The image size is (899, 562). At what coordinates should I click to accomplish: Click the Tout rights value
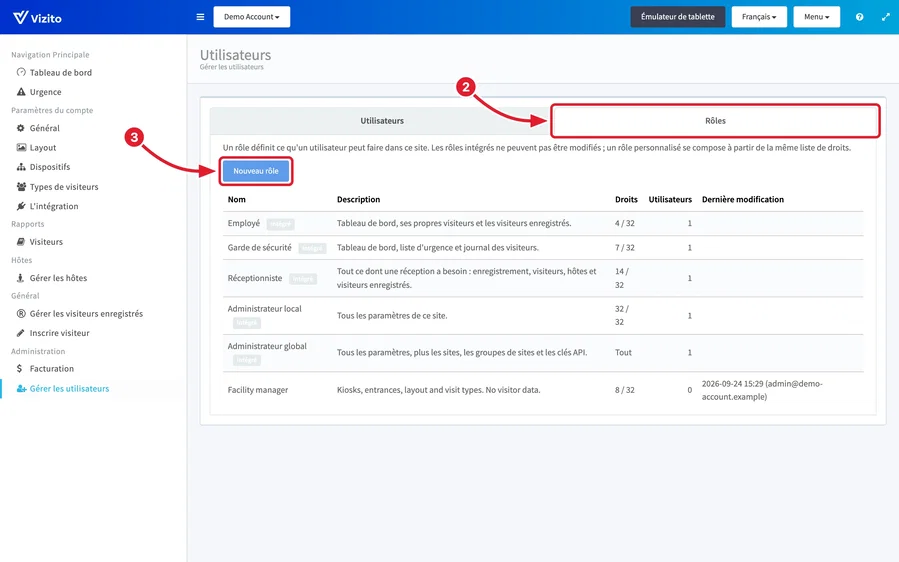(x=623, y=353)
